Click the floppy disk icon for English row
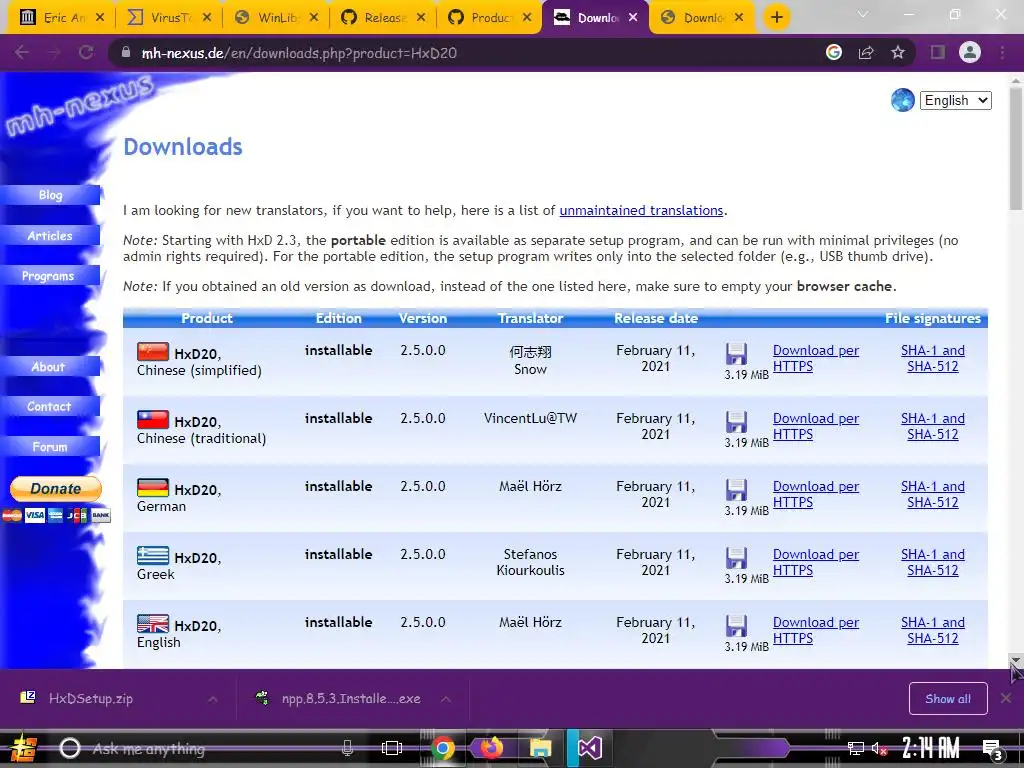 point(736,626)
